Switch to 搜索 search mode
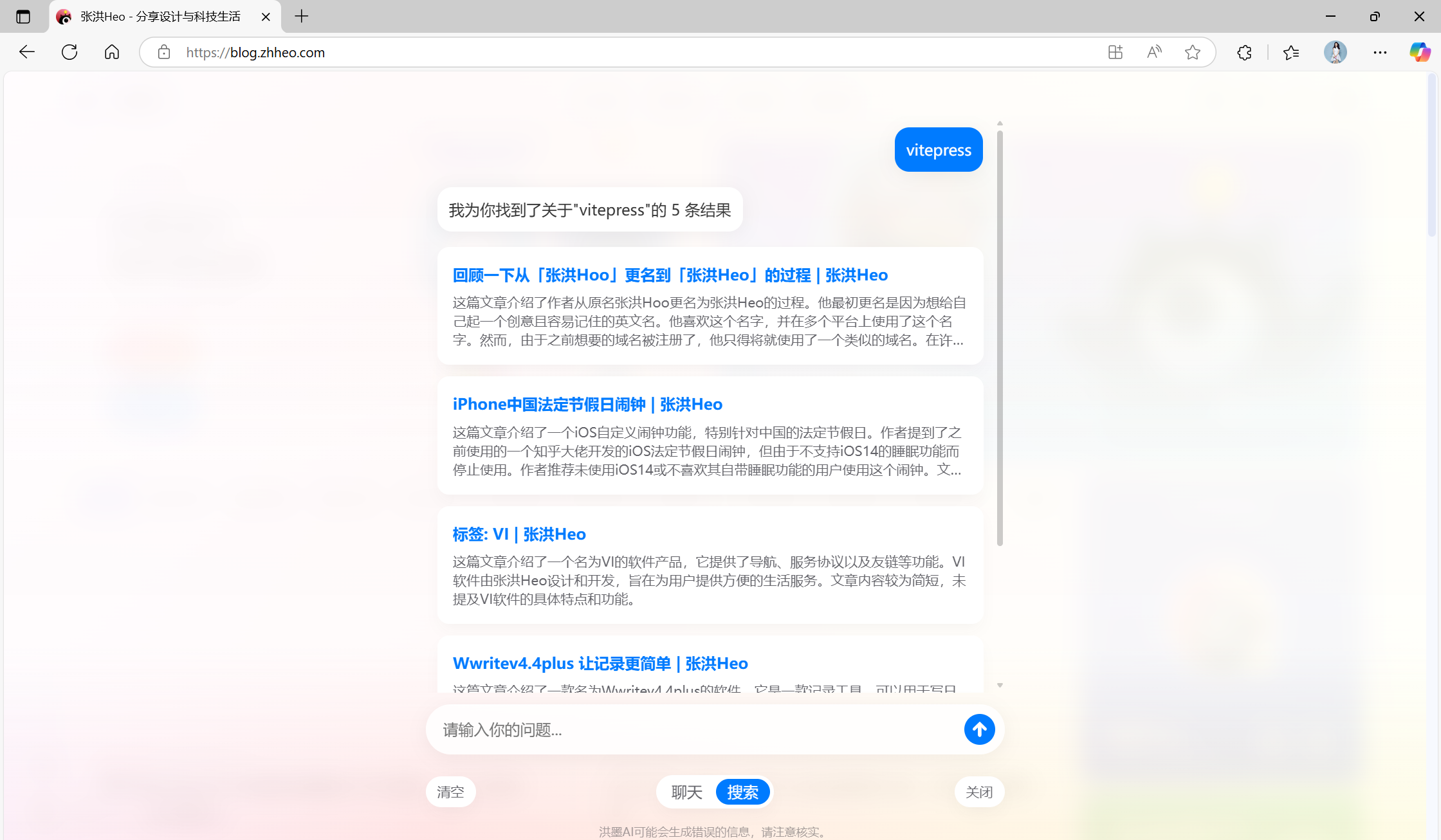The height and width of the screenshot is (840, 1441). point(742,792)
